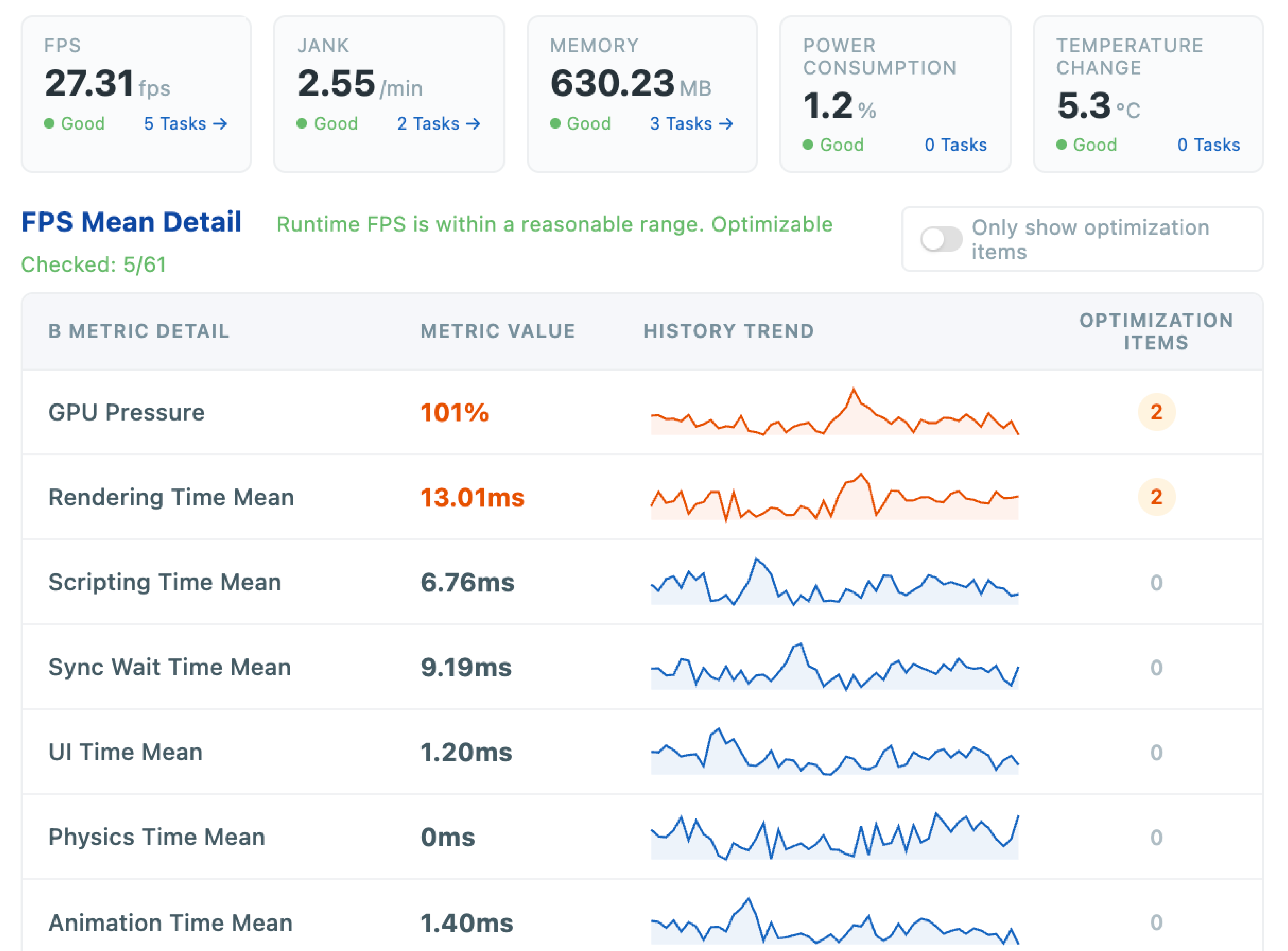Click the 101% GPU Pressure value
This screenshot has height=951, width=1288.
[455, 413]
